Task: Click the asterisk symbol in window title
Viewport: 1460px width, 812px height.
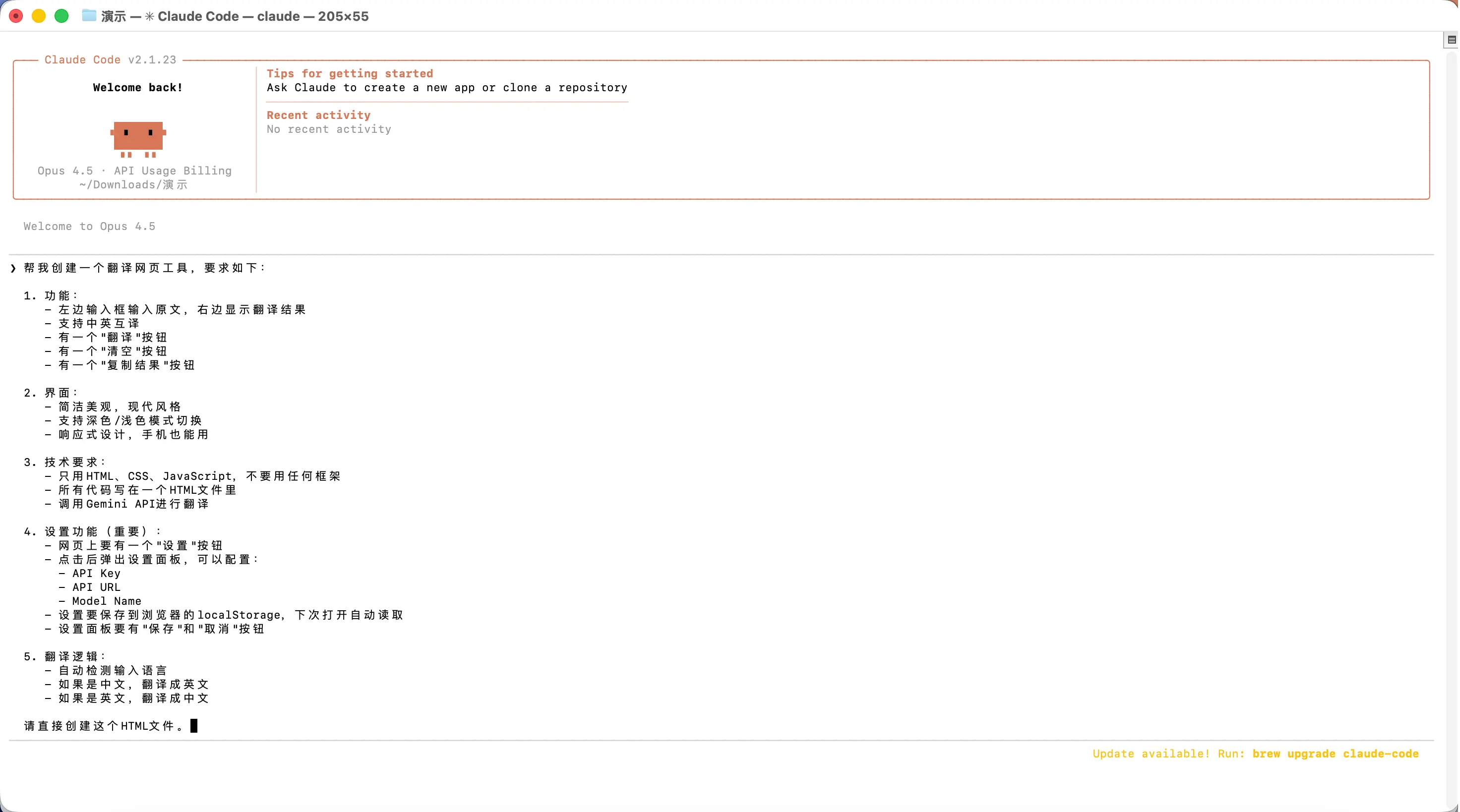Action: pos(150,16)
